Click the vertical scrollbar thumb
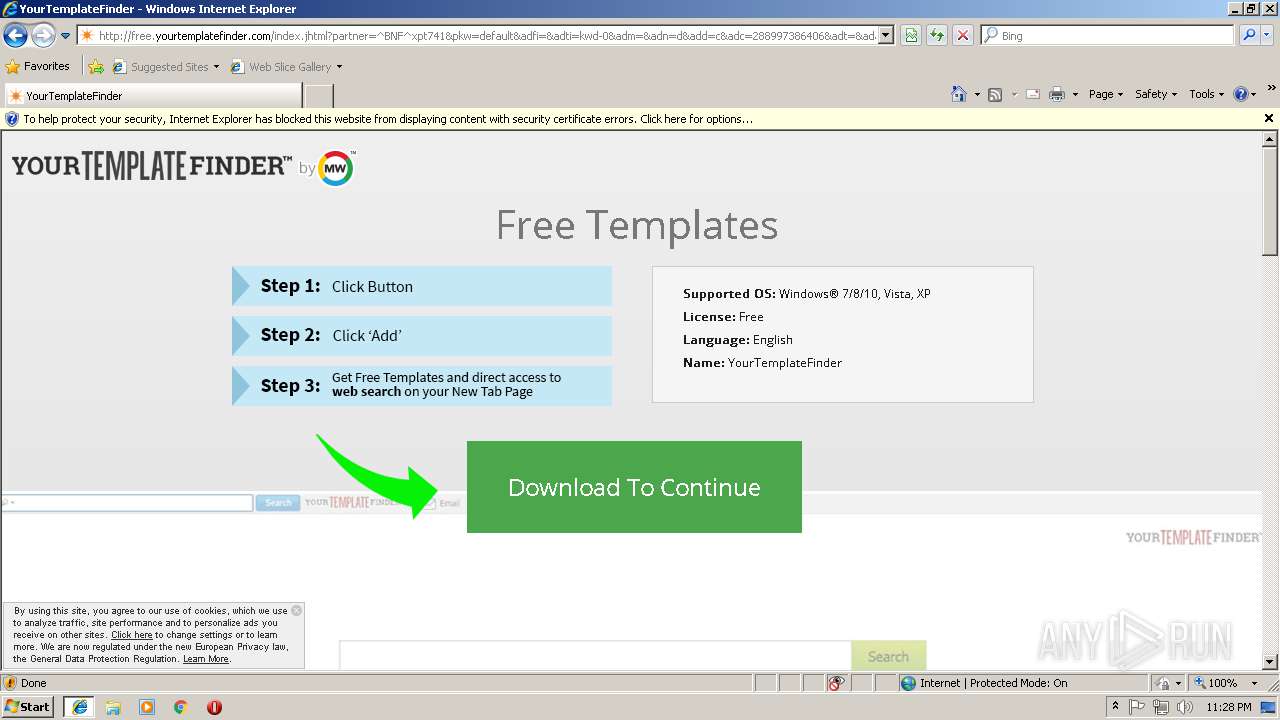The width and height of the screenshot is (1280, 720). [x=1270, y=201]
